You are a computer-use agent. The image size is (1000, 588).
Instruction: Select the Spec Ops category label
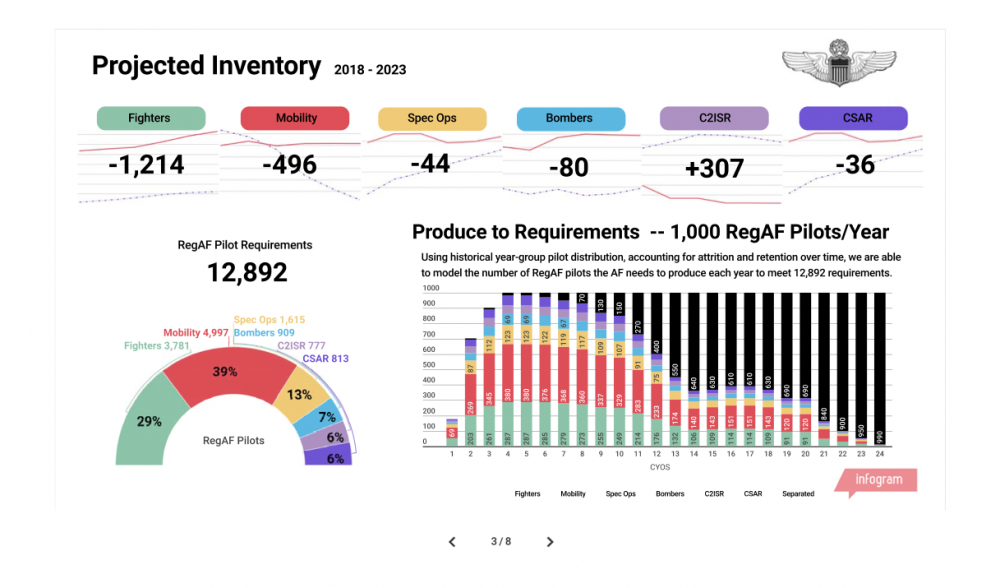click(432, 119)
